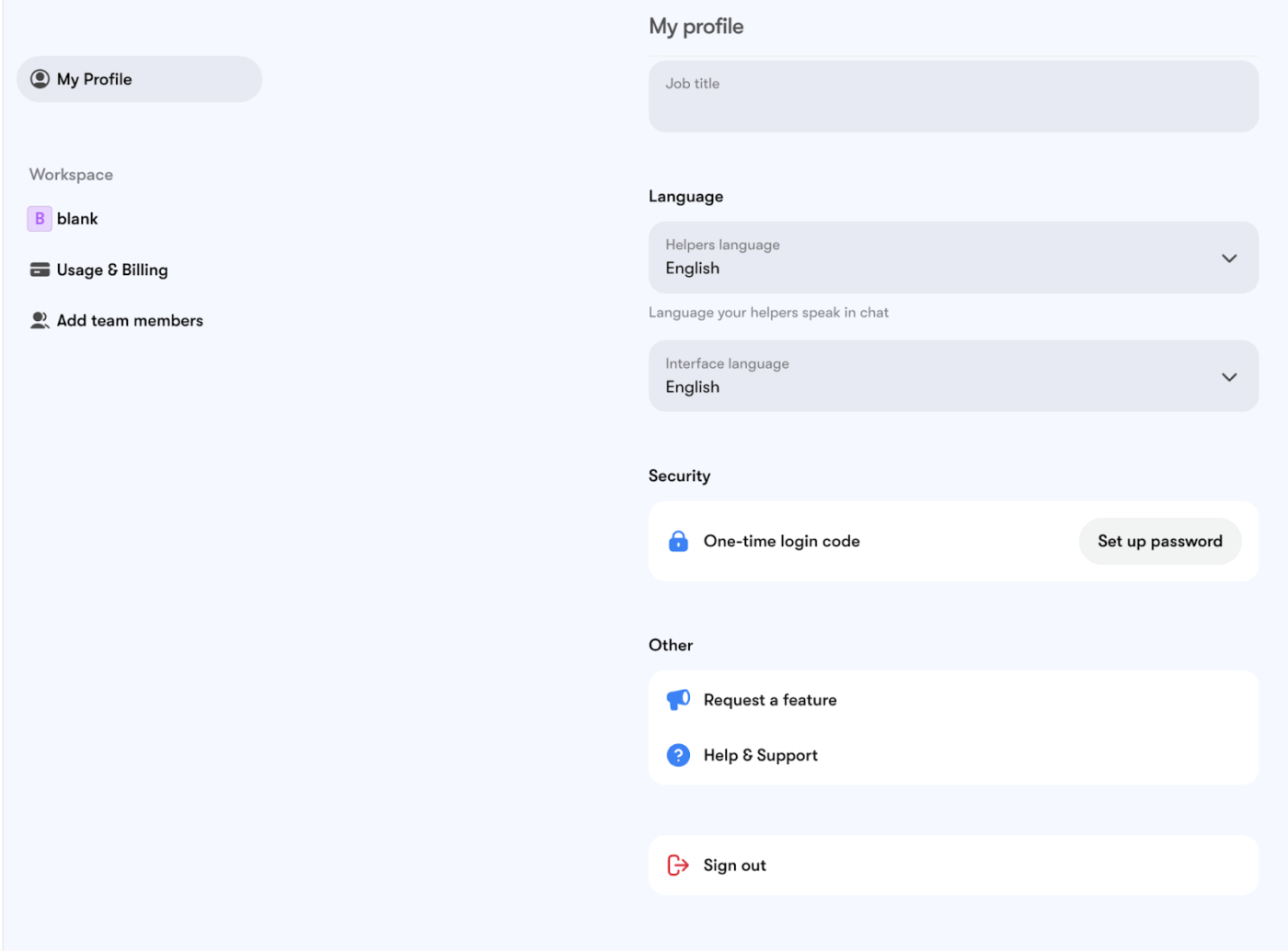
Task: Click the red sign out arrow icon
Action: click(678, 865)
